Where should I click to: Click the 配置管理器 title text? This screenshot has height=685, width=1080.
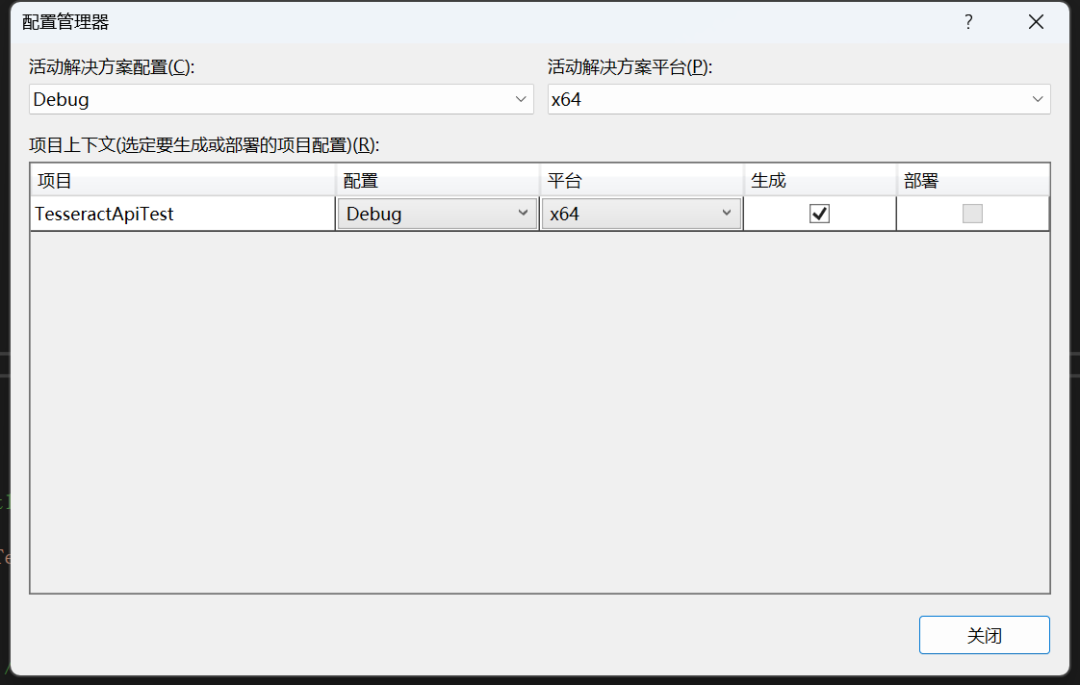[65, 22]
